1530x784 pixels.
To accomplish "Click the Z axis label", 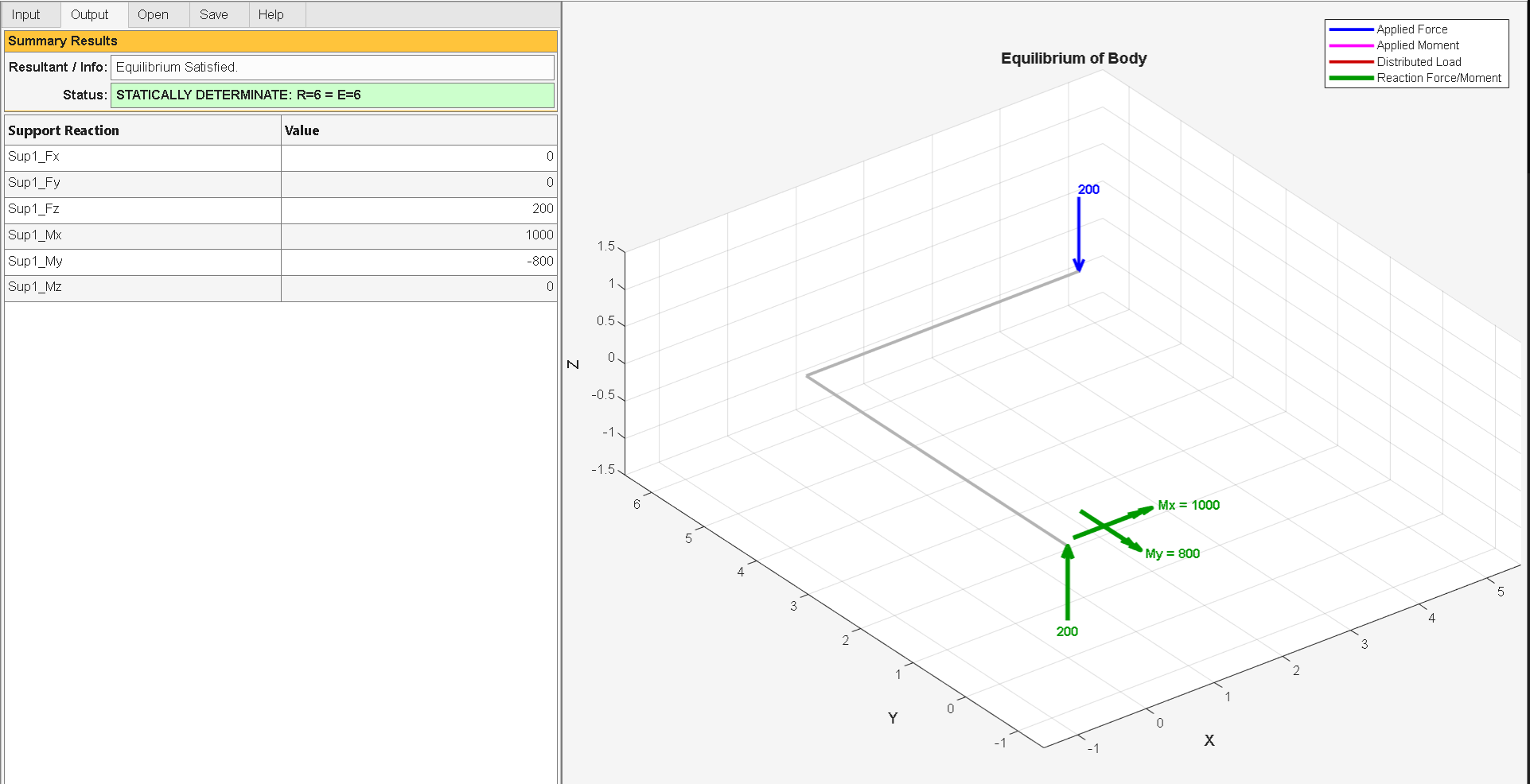I will coord(573,364).
